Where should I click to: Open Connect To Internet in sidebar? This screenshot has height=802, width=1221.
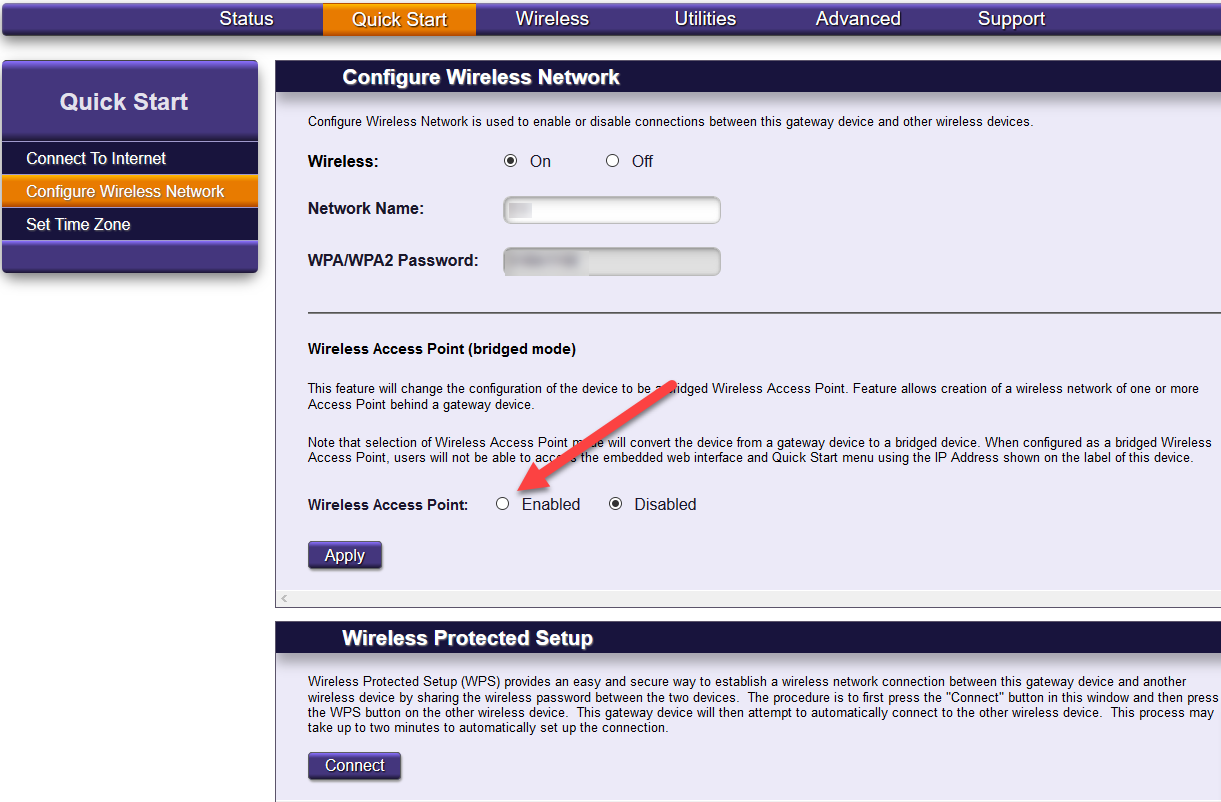(96, 158)
